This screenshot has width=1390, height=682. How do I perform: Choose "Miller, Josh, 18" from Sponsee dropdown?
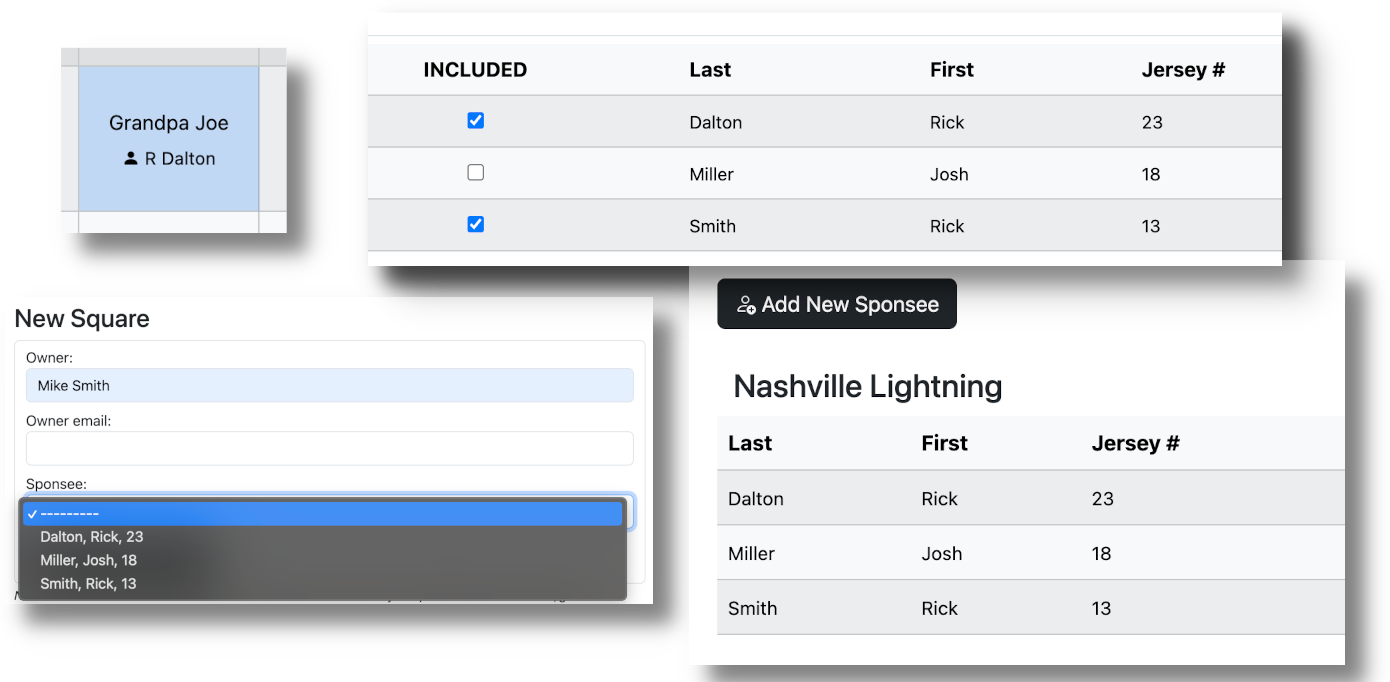click(x=88, y=560)
